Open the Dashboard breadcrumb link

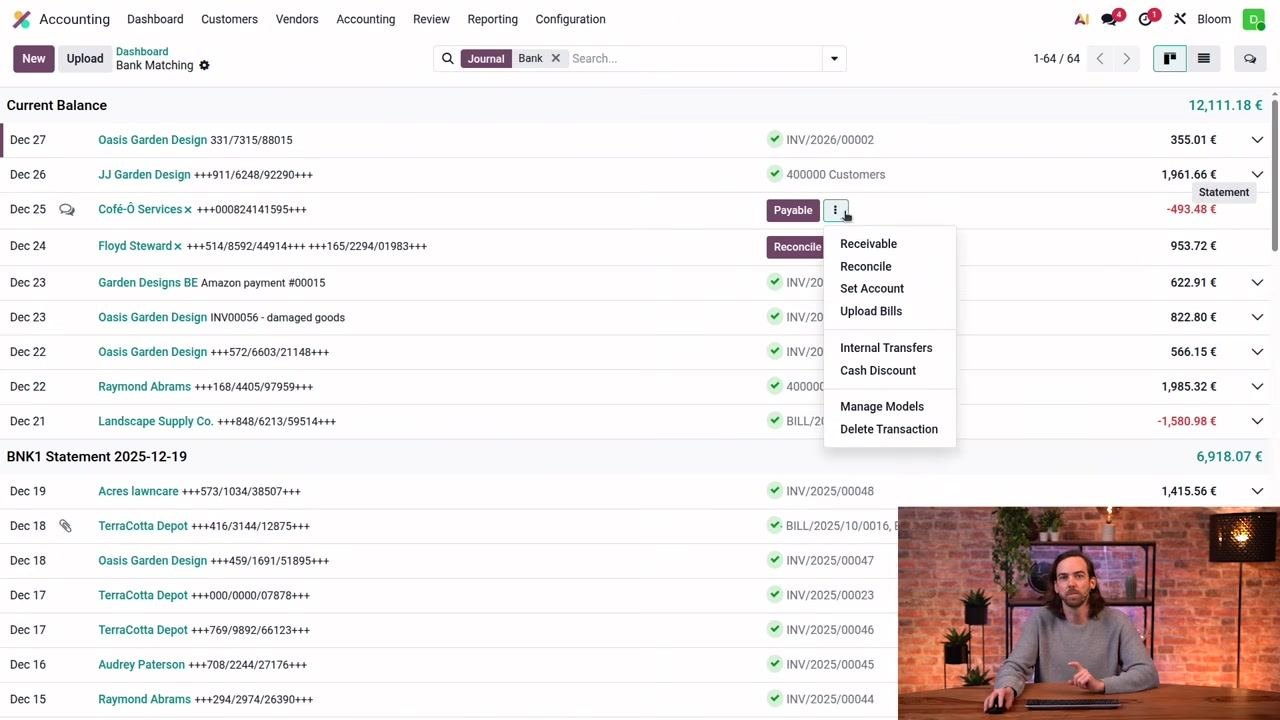(x=142, y=52)
